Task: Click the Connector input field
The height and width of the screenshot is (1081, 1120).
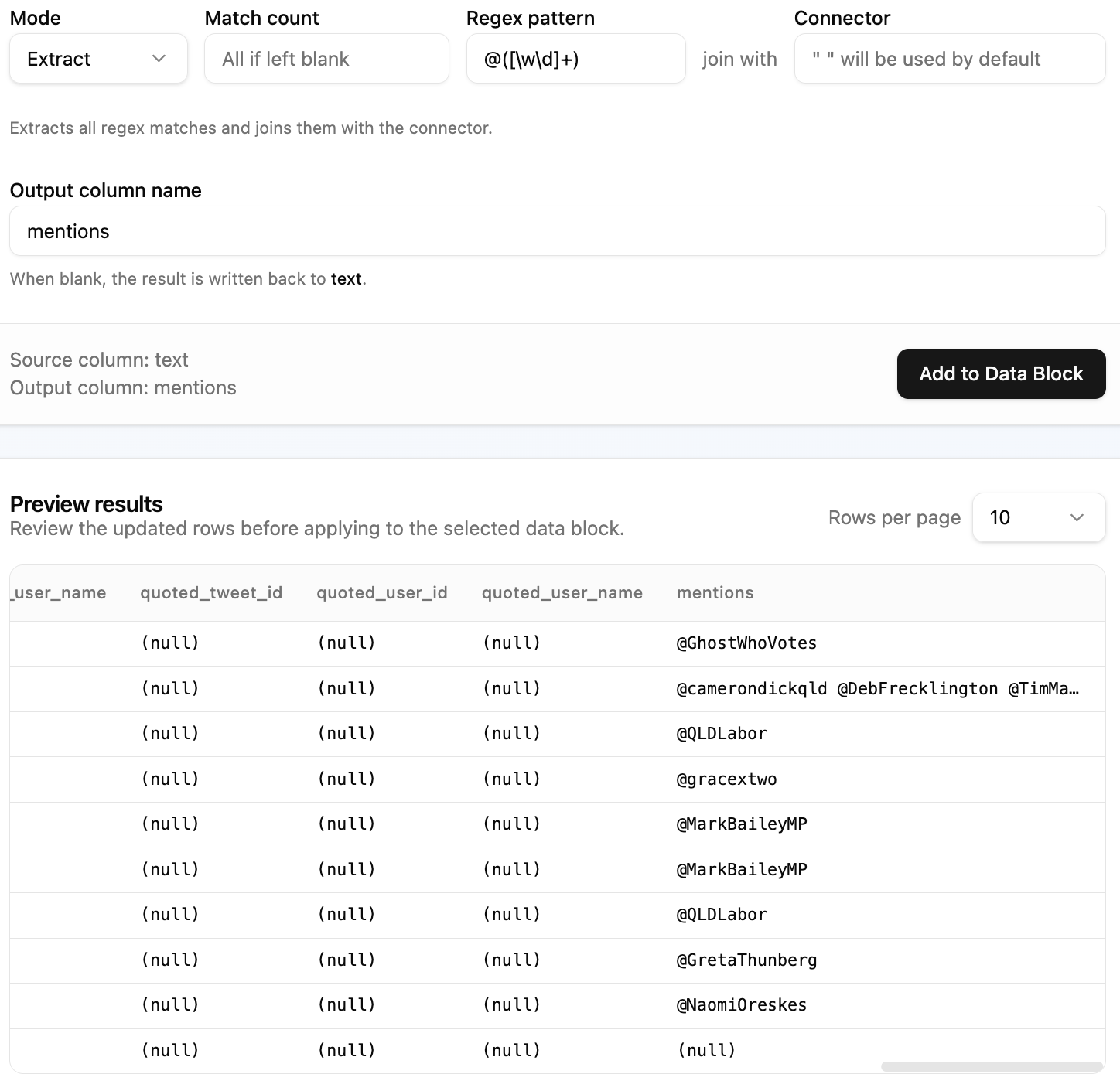Action: point(950,59)
